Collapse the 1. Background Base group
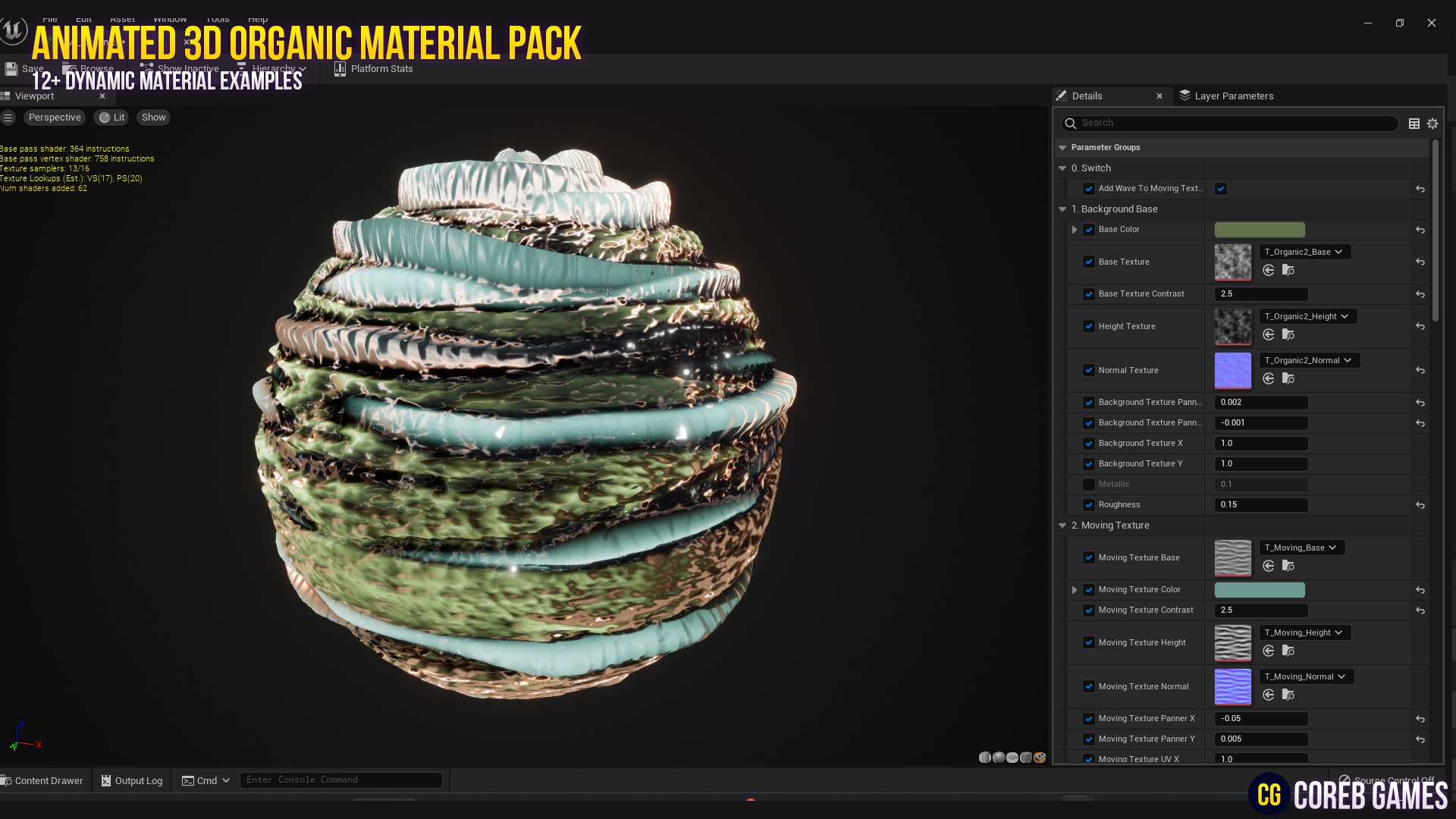The image size is (1456, 819). [1062, 209]
